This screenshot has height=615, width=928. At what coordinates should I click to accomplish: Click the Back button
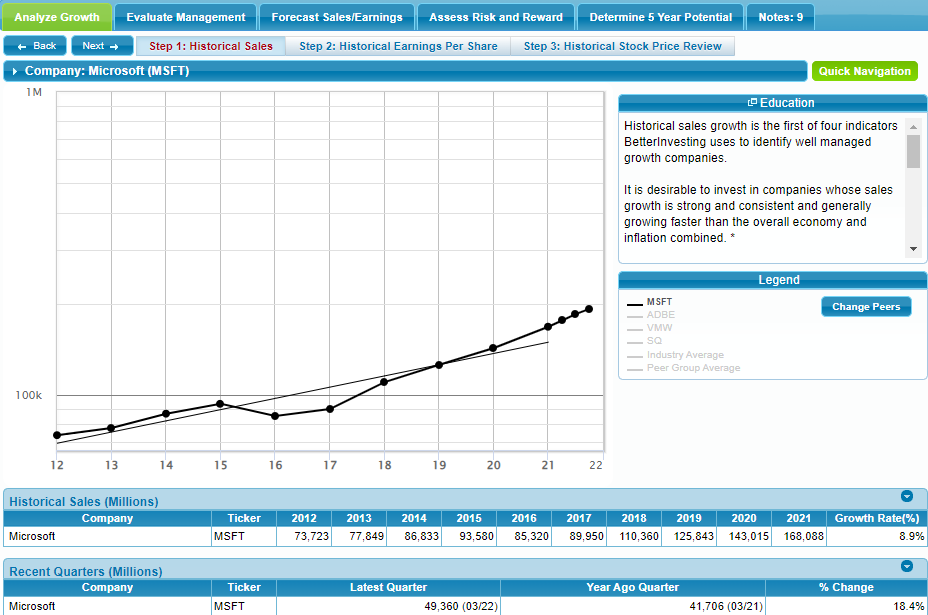point(37,46)
